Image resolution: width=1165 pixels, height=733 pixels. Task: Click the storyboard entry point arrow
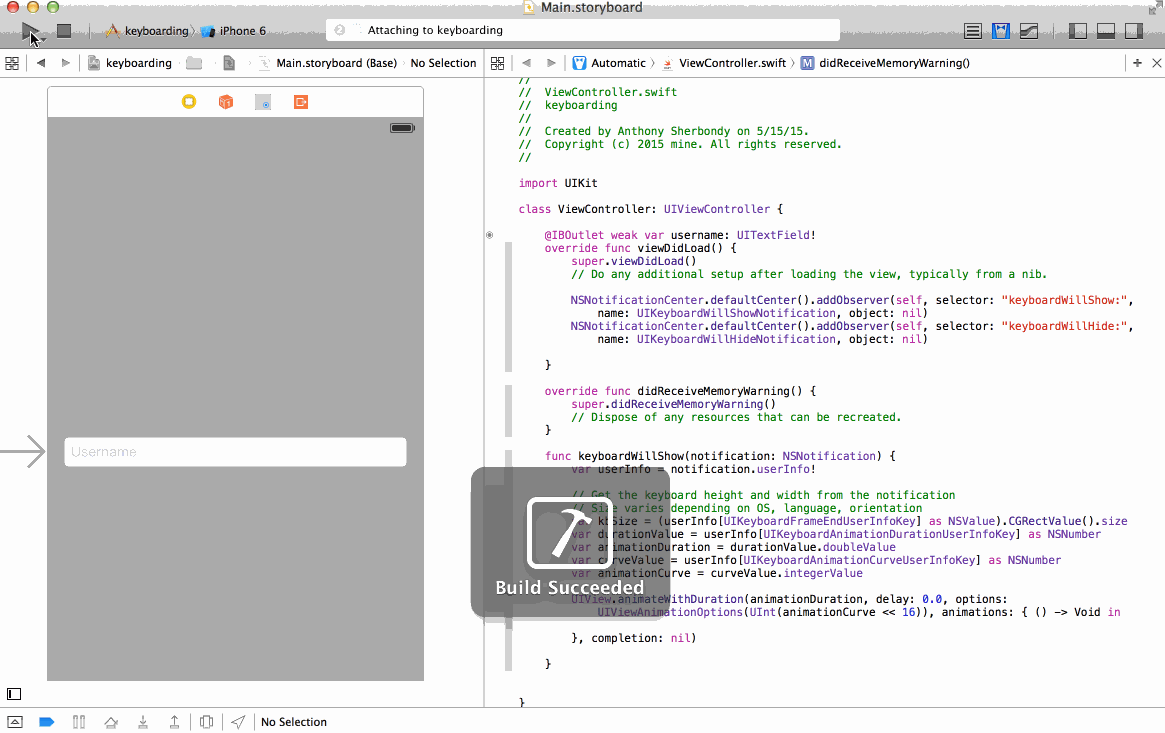pyautogui.click(x=23, y=452)
